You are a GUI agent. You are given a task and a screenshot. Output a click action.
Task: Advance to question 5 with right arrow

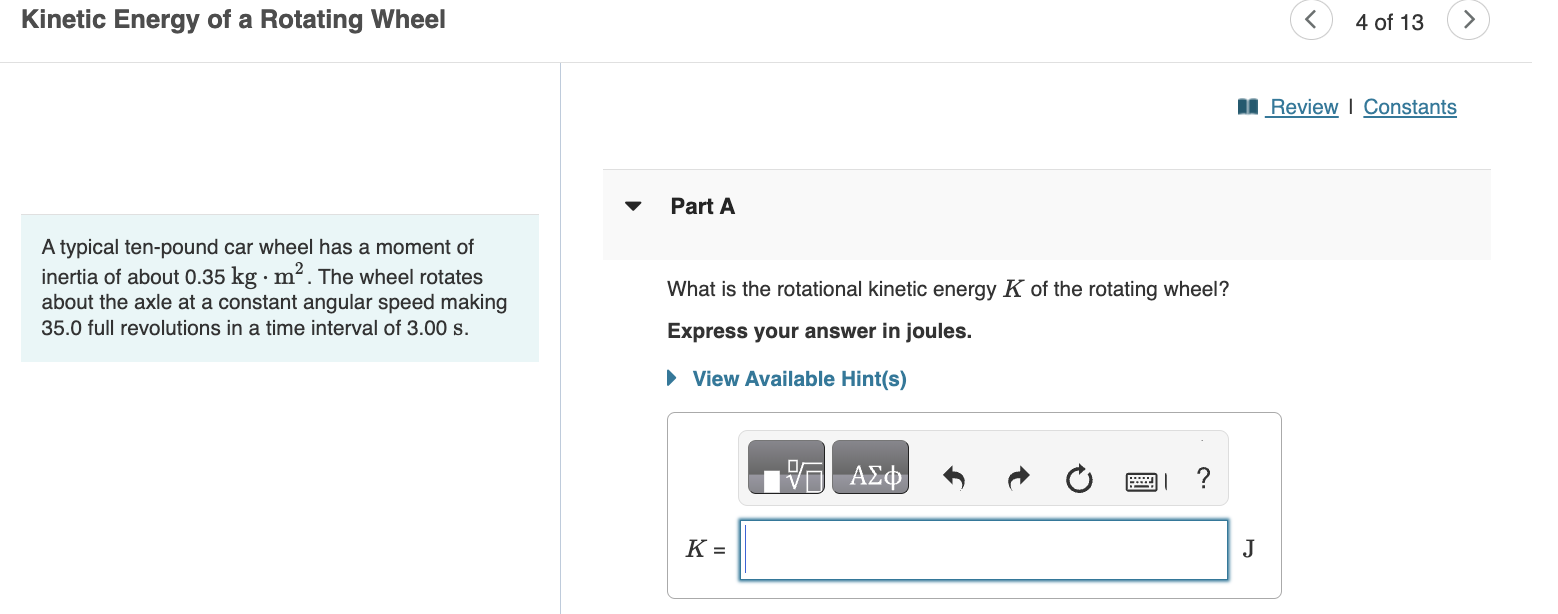pos(1468,19)
